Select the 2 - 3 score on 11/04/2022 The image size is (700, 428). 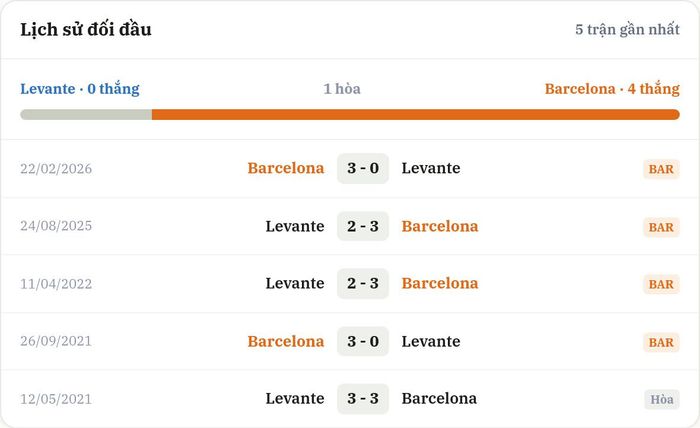(x=363, y=283)
